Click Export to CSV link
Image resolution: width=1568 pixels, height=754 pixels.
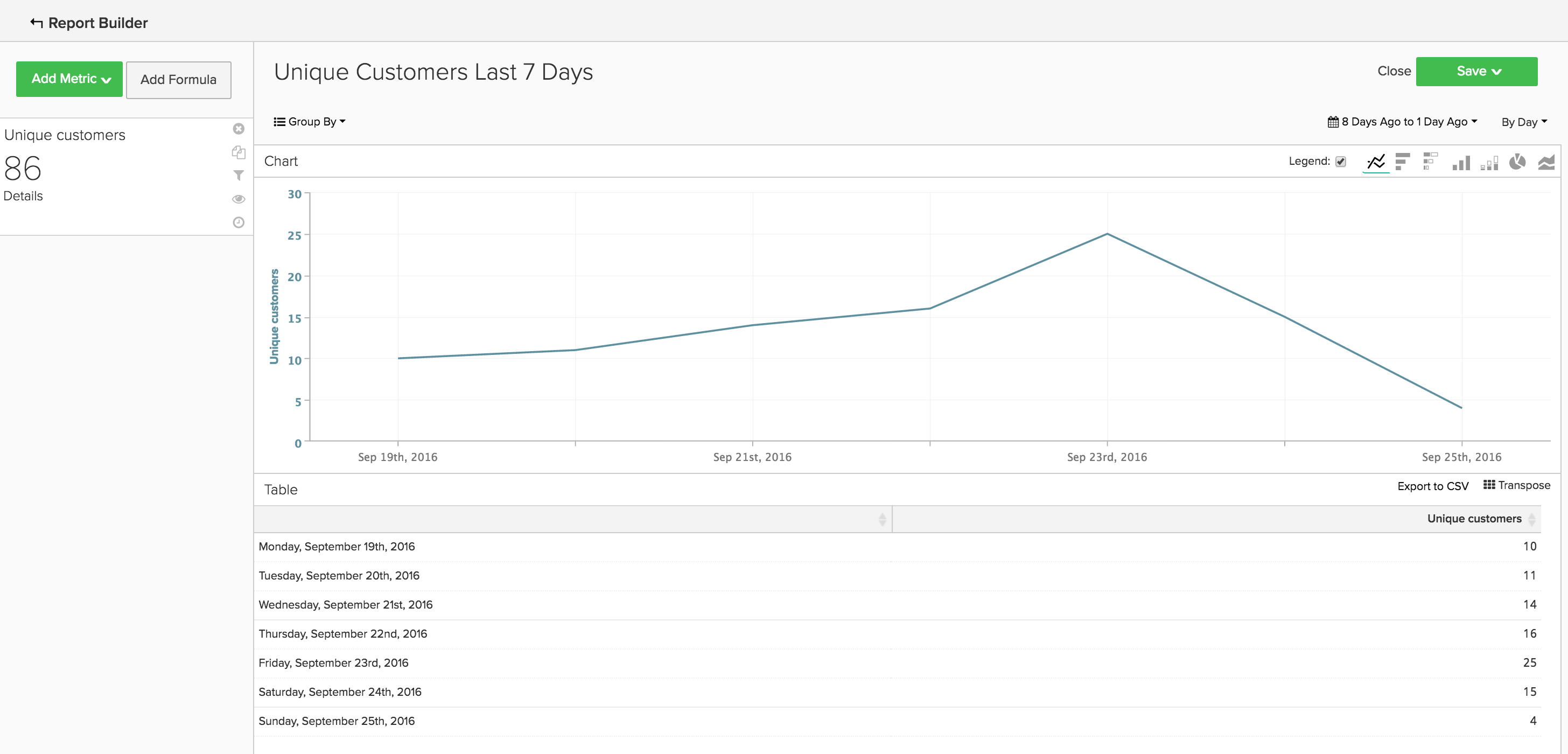1432,486
